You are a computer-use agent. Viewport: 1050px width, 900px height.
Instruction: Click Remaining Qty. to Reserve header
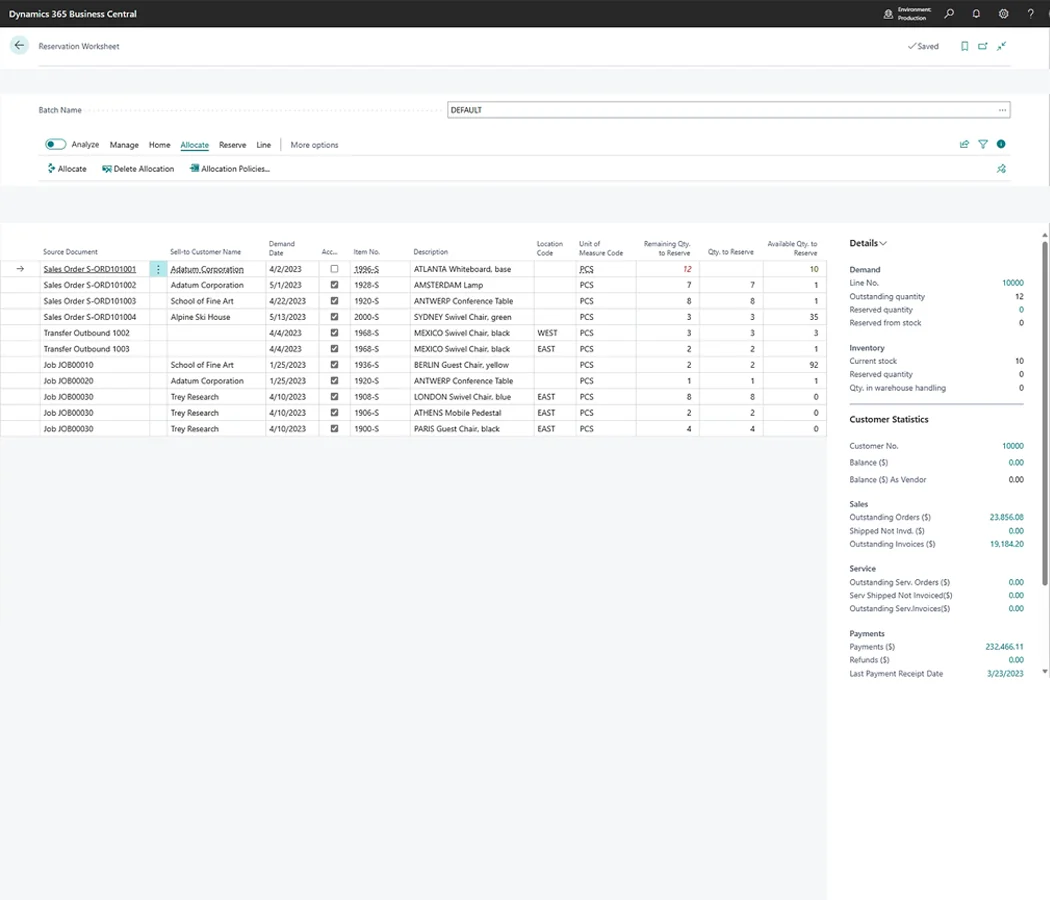pos(667,248)
